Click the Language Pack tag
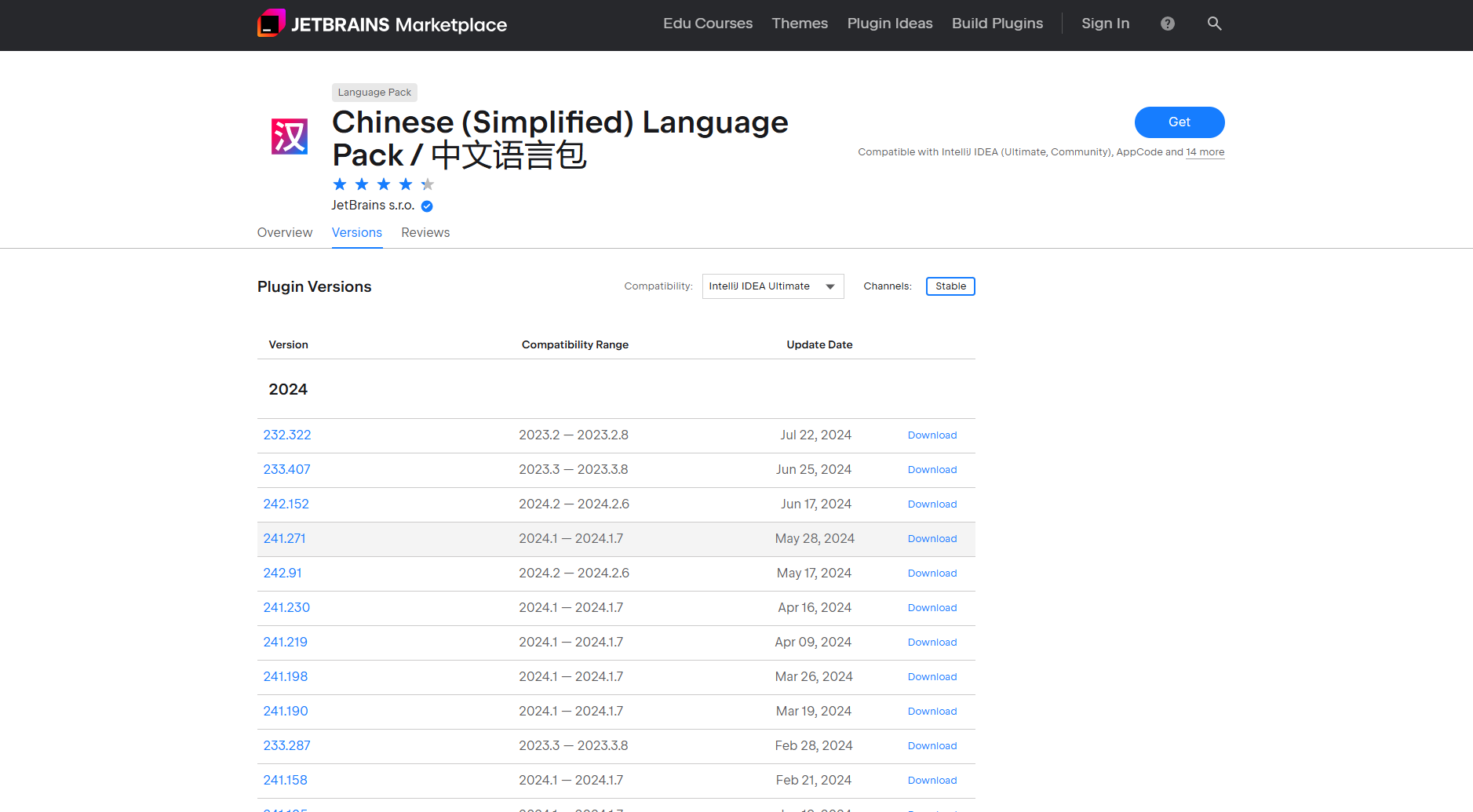 point(374,93)
